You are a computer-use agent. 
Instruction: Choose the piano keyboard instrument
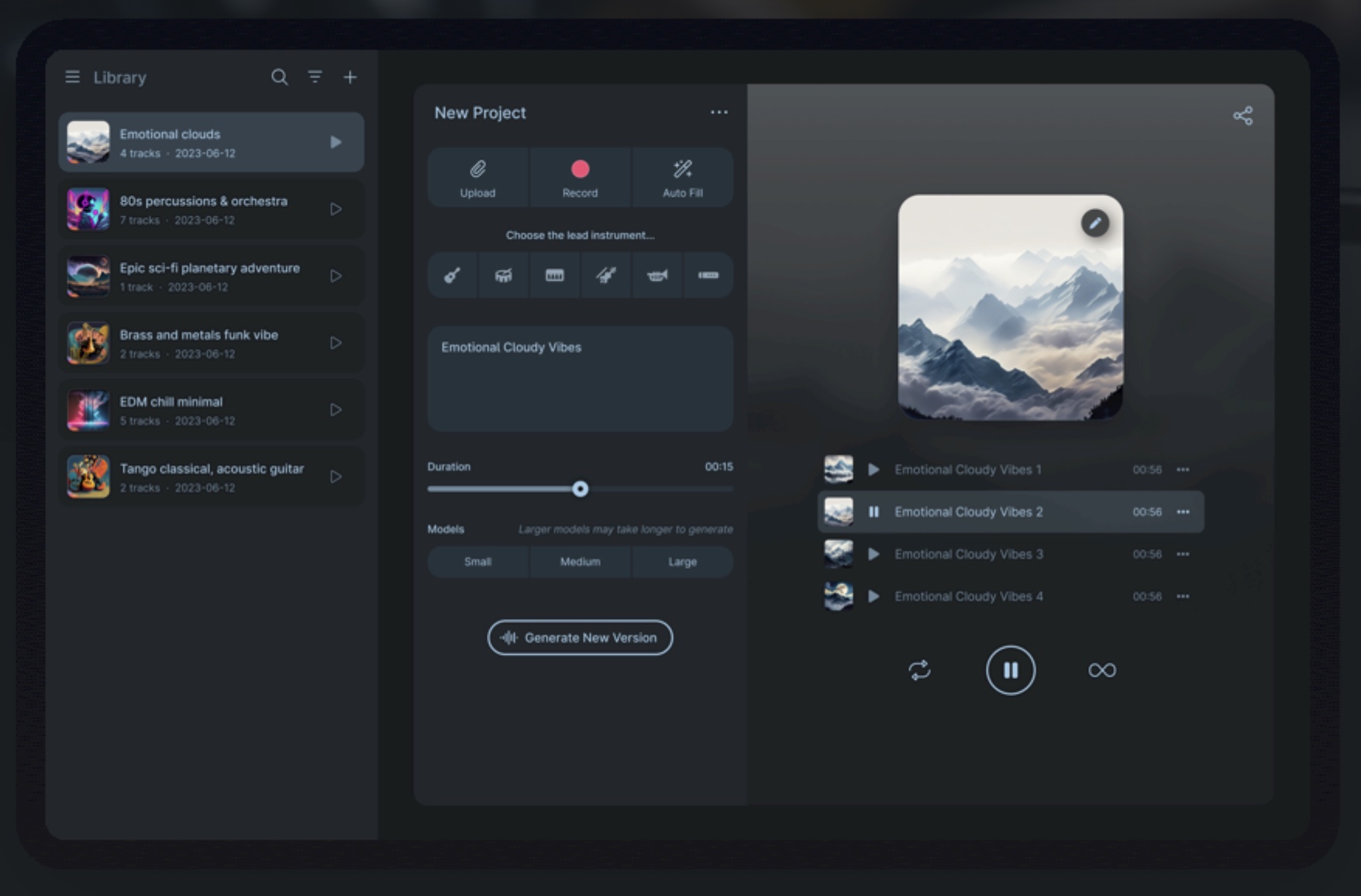coord(555,275)
